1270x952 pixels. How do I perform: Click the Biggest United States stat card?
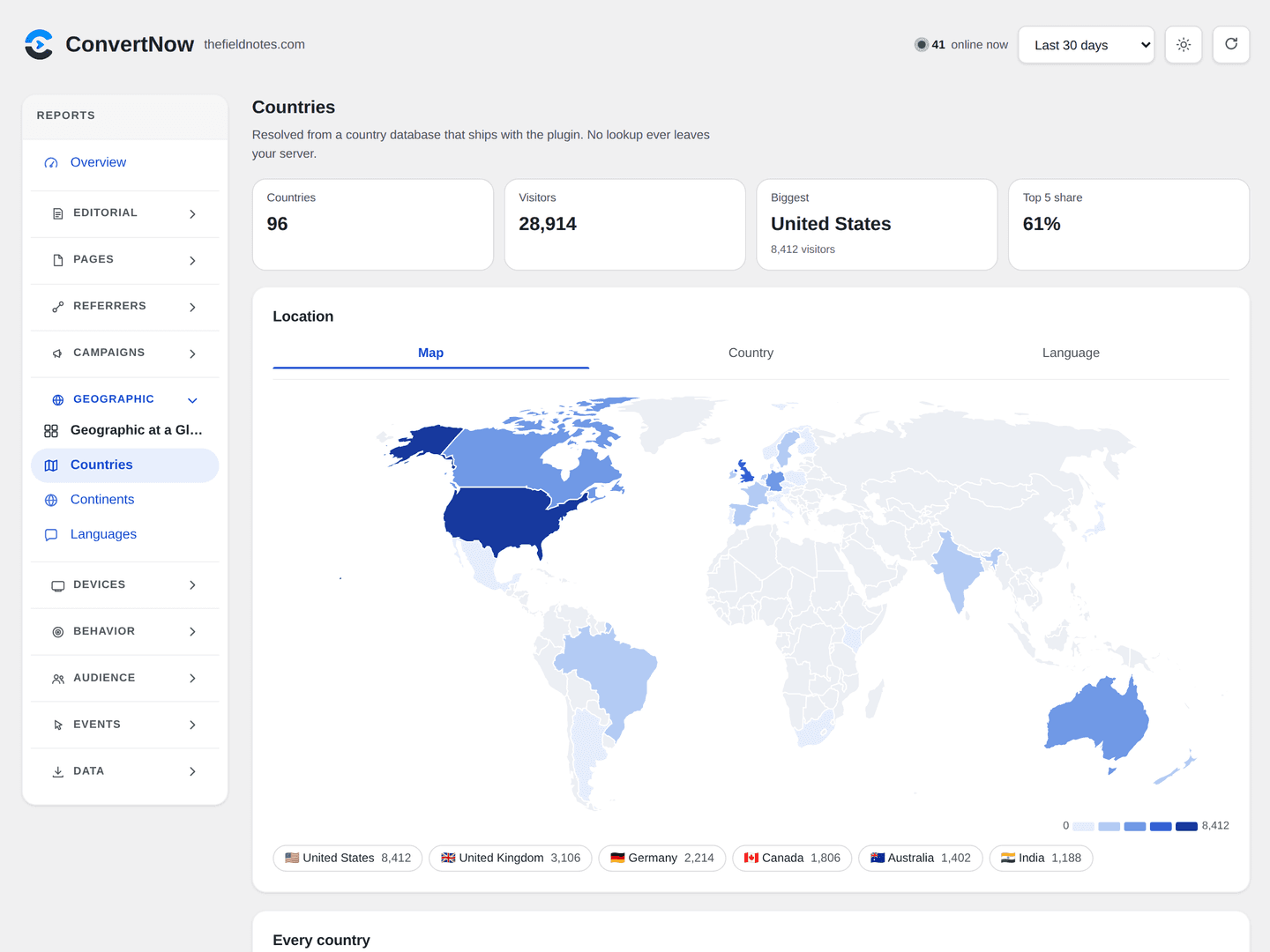[877, 225]
